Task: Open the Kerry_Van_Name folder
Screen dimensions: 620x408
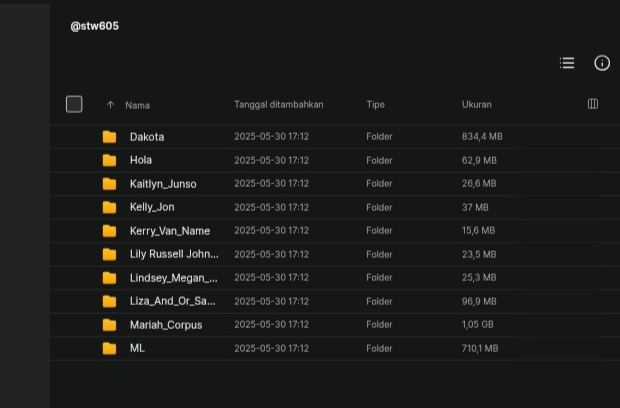Action: [x=170, y=231]
